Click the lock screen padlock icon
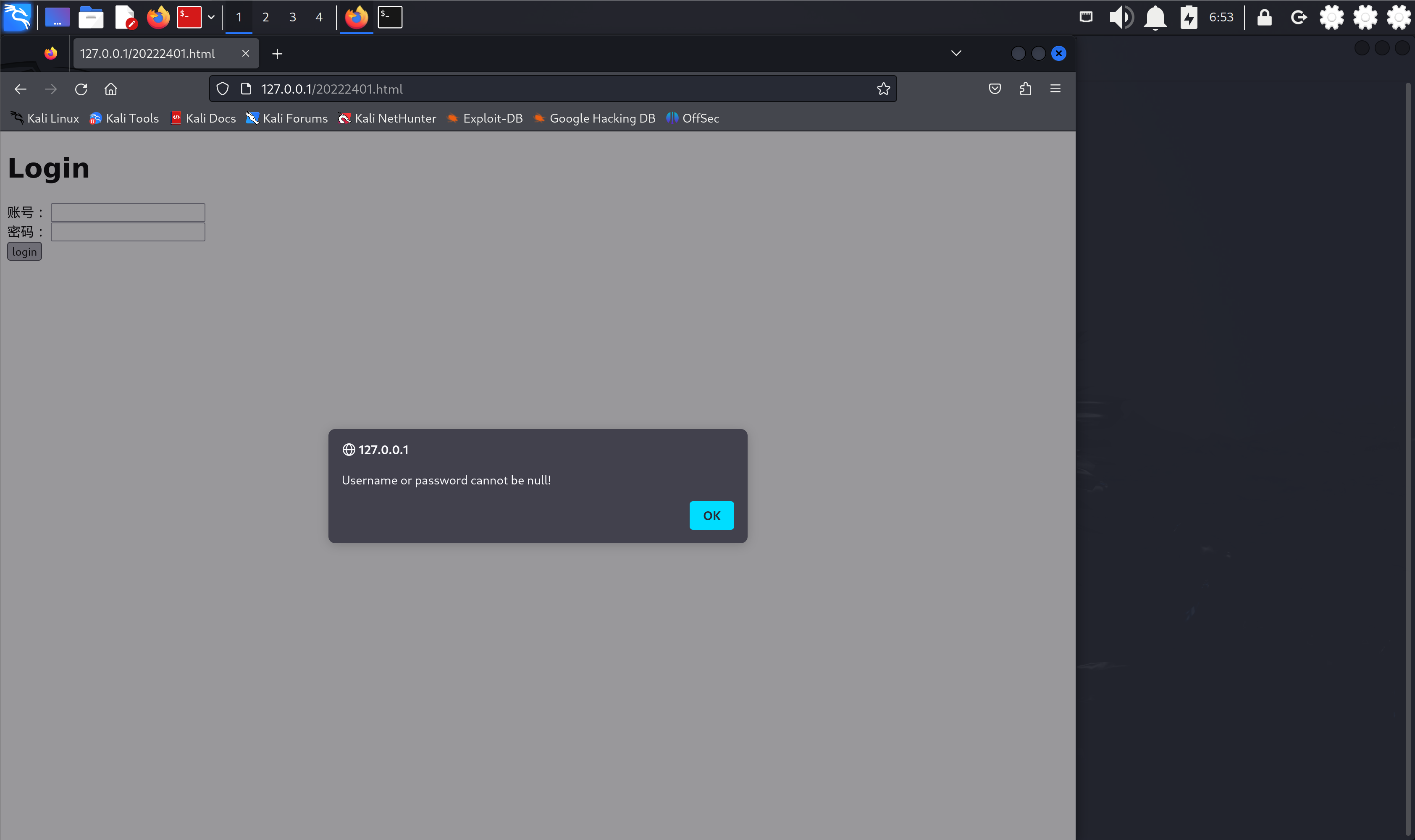This screenshot has width=1415, height=840. (x=1264, y=17)
